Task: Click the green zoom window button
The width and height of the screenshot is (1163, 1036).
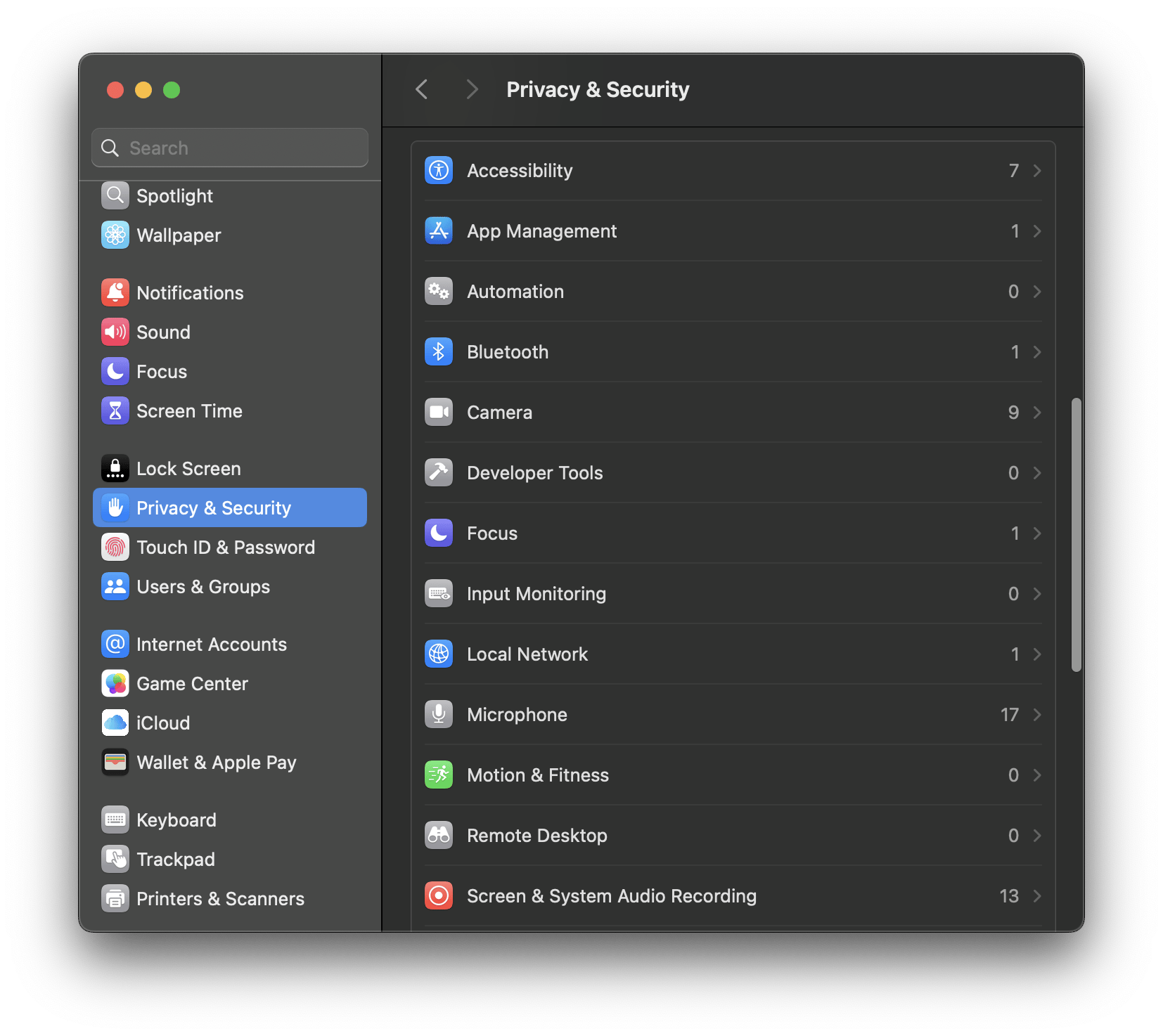Action: (x=172, y=90)
